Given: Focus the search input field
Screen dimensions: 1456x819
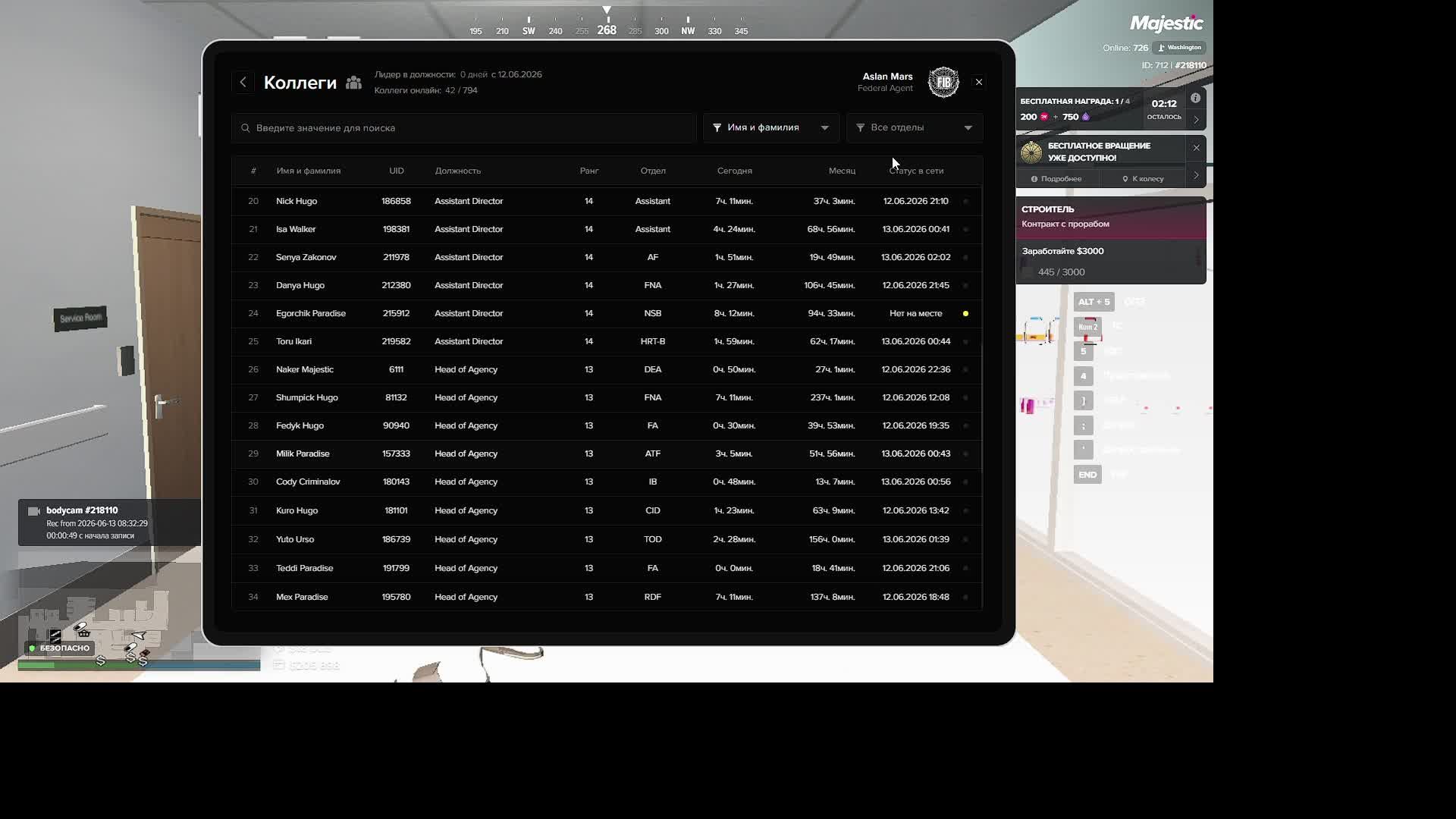Looking at the screenshot, I should pyautogui.click(x=464, y=128).
